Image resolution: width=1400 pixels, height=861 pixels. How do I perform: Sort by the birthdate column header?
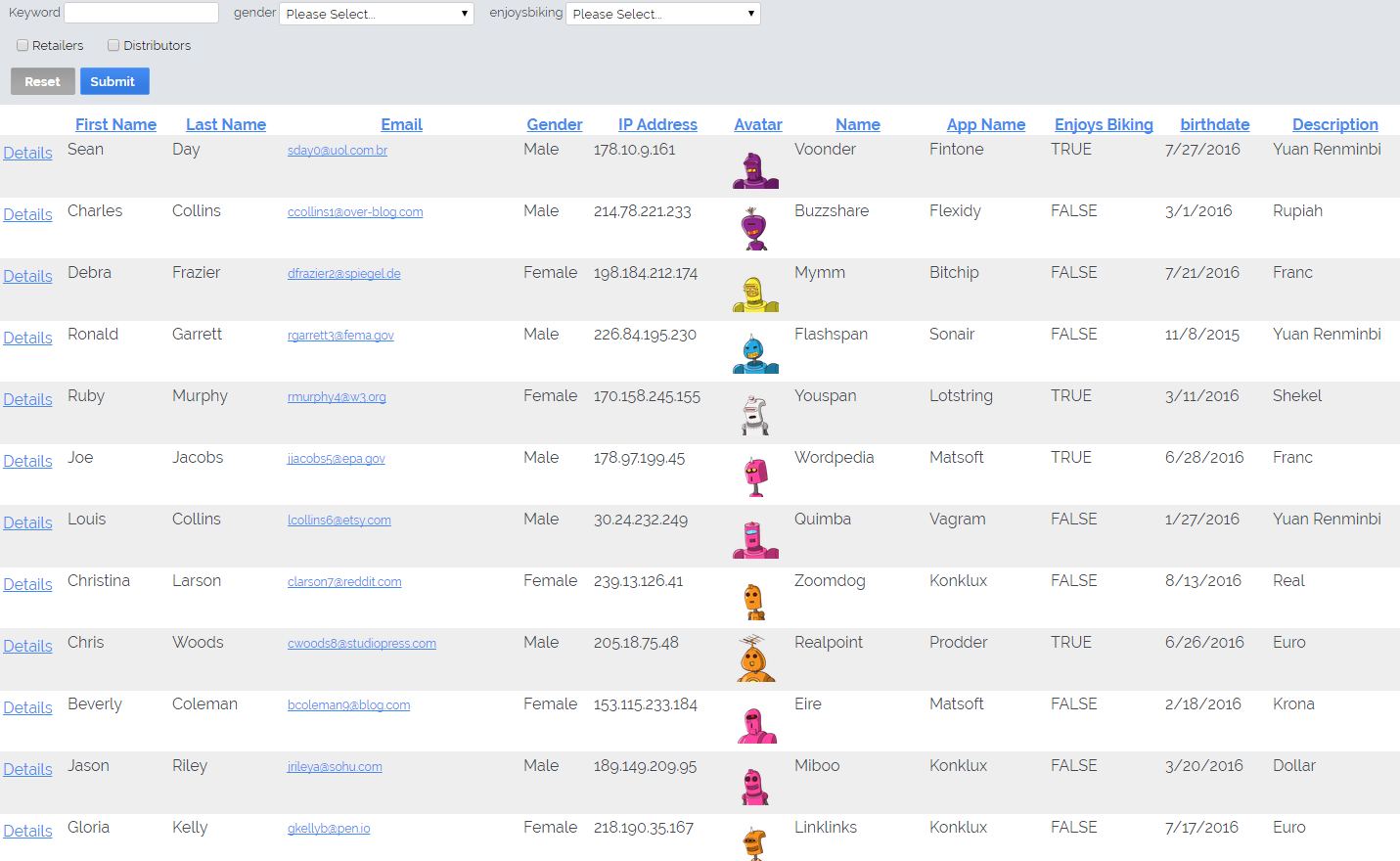[1214, 124]
